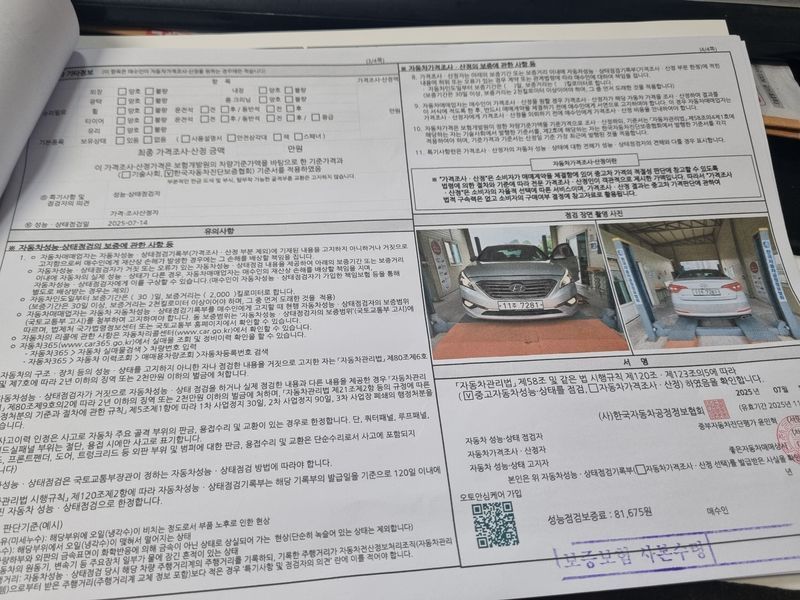Check the 사용설명서 checkbox
The width and height of the screenshot is (800, 600).
(x=186, y=138)
